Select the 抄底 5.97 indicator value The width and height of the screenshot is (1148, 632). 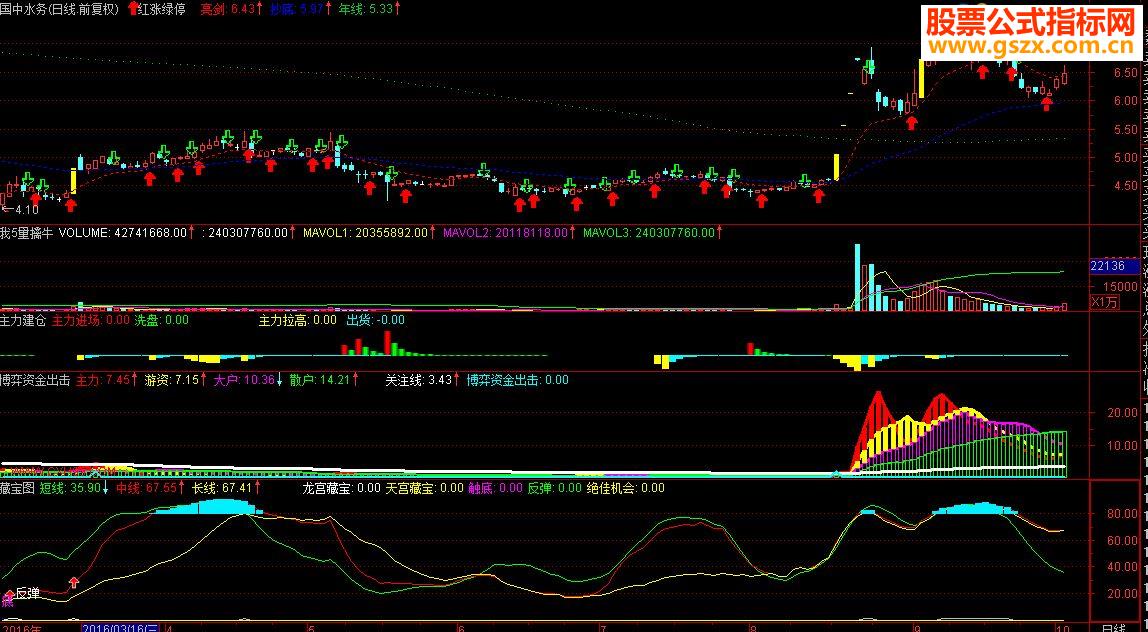pos(301,10)
